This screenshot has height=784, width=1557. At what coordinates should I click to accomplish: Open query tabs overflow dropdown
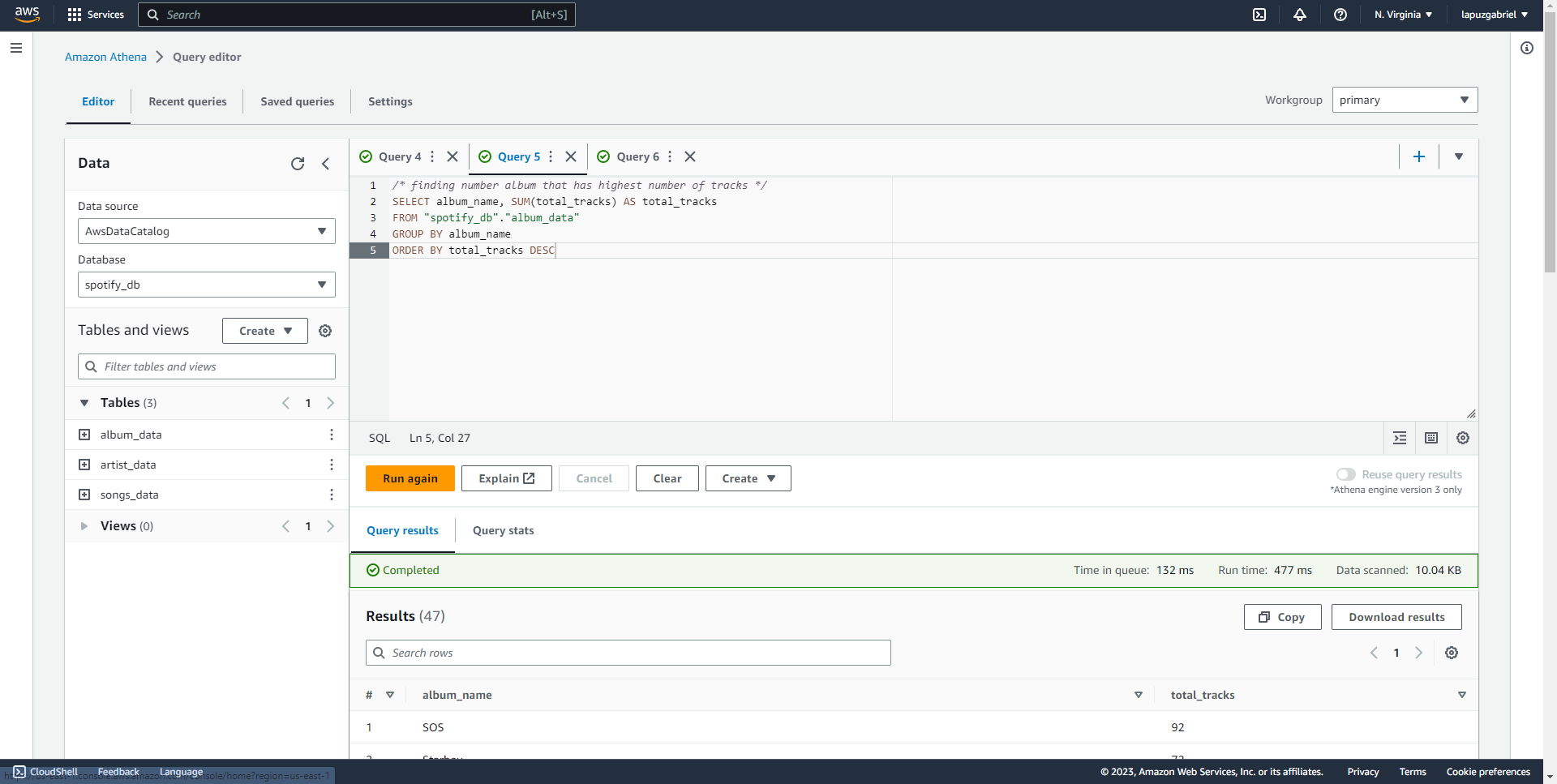pos(1459,156)
